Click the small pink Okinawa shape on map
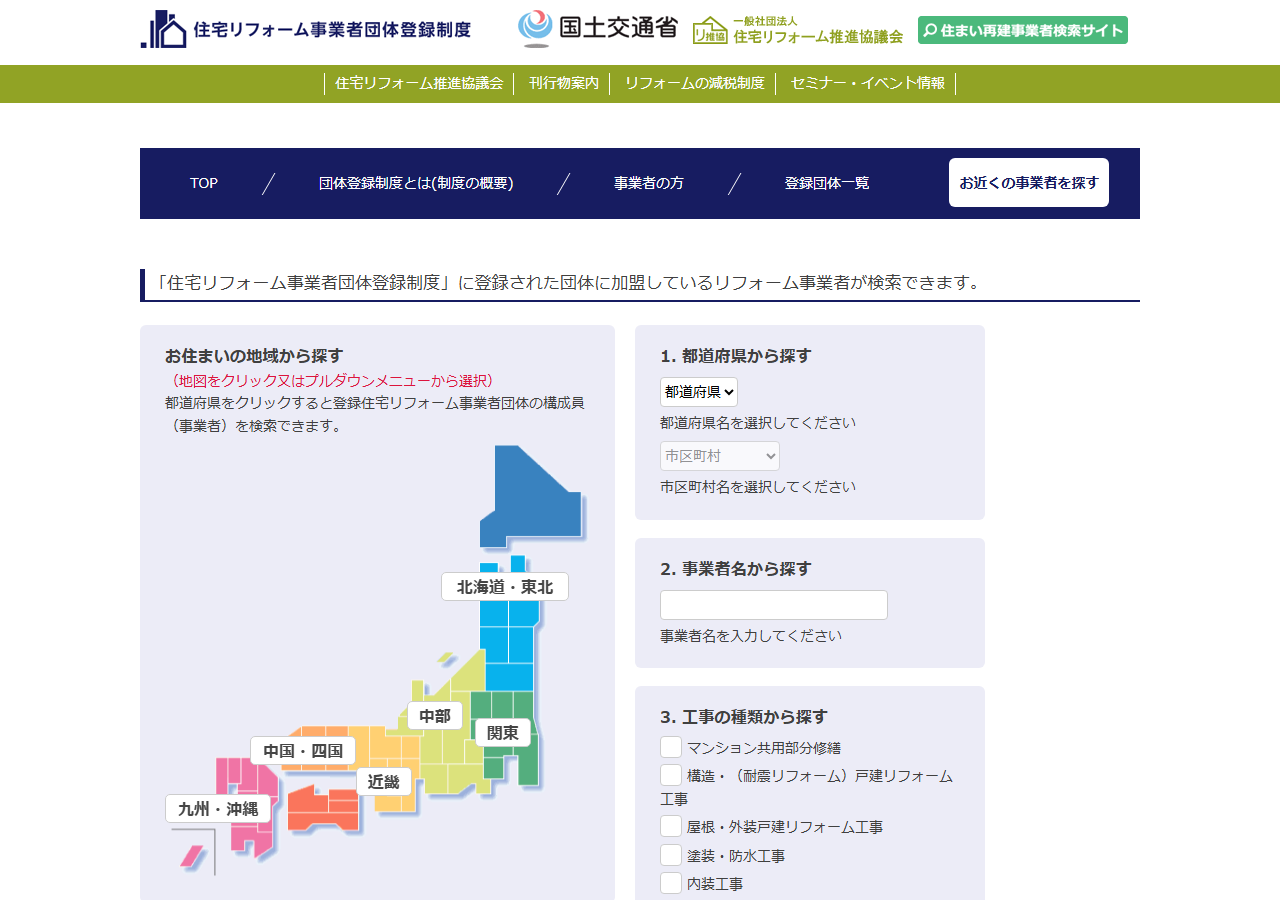1280x900 pixels. coord(191,856)
